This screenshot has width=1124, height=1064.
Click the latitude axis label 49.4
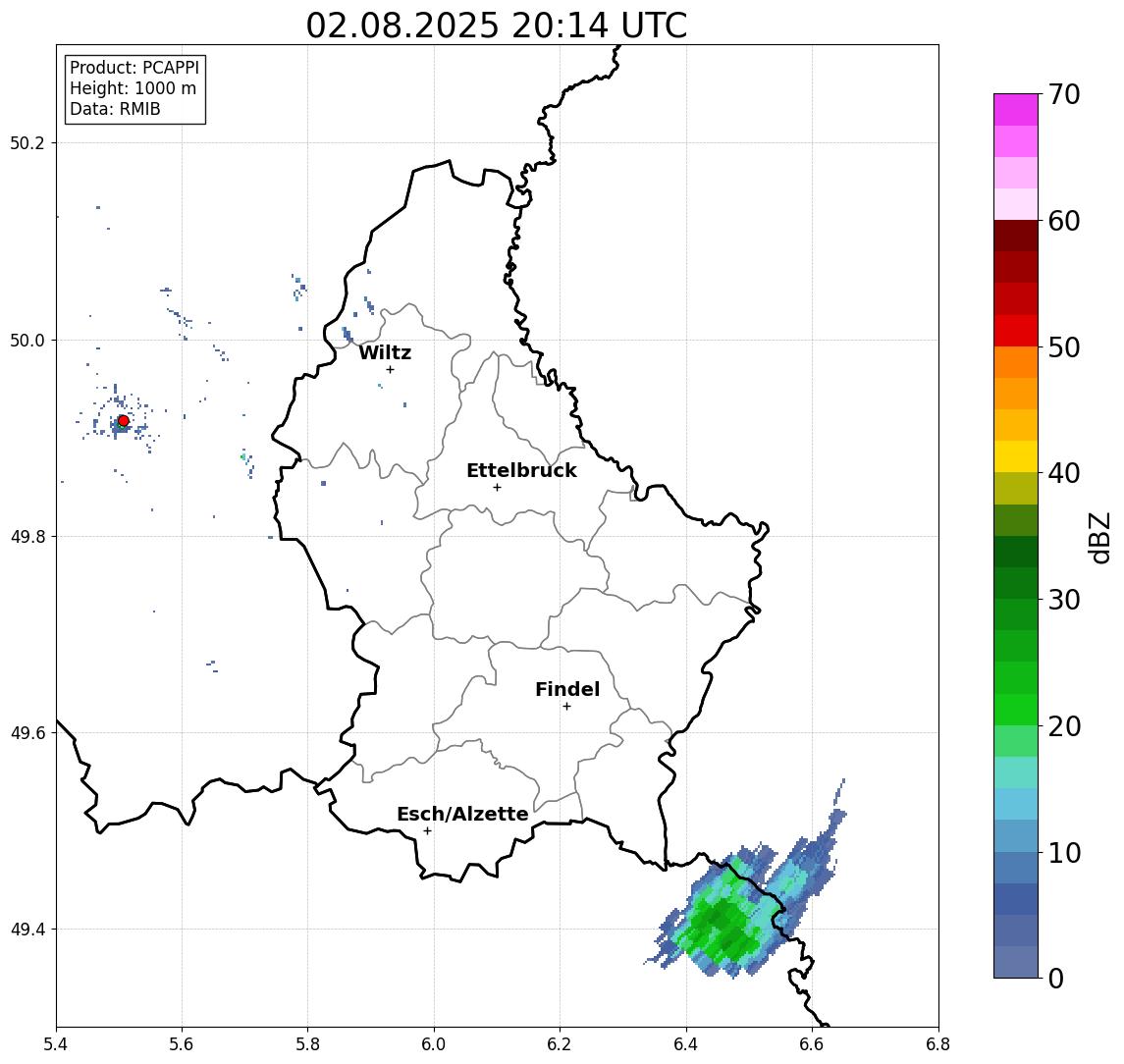click(x=27, y=930)
